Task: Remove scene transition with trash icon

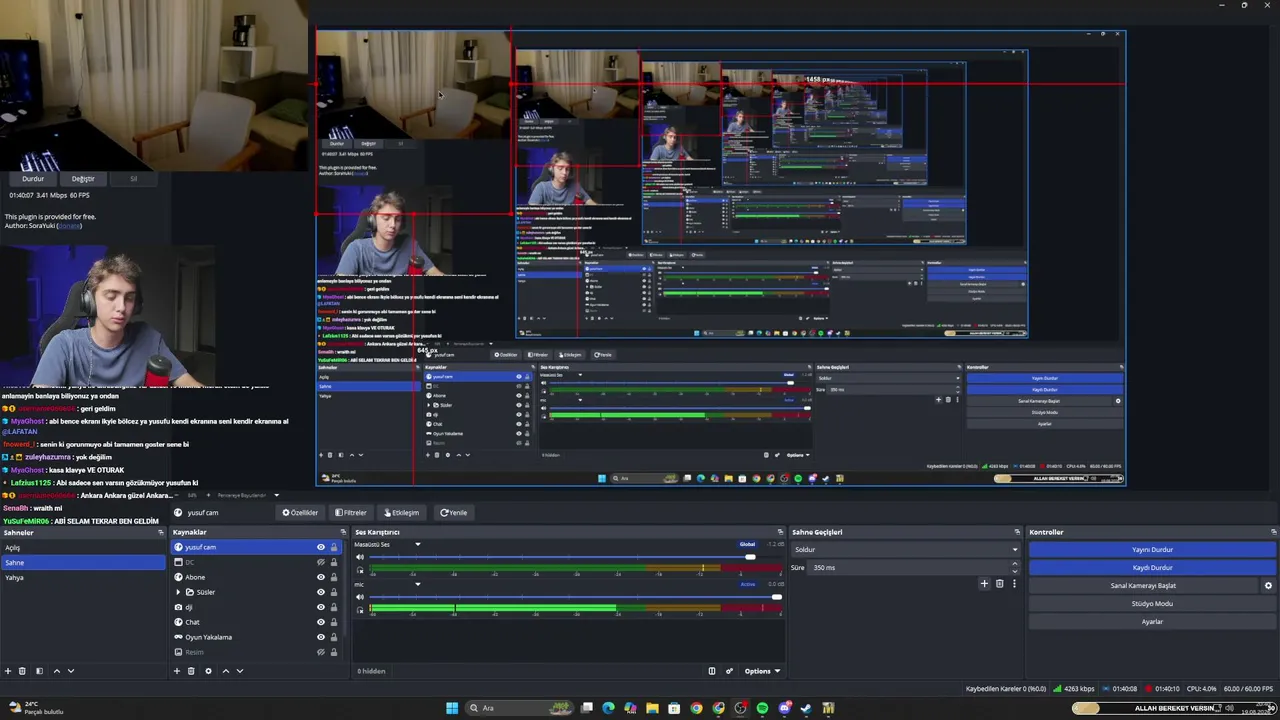Action: [999, 584]
